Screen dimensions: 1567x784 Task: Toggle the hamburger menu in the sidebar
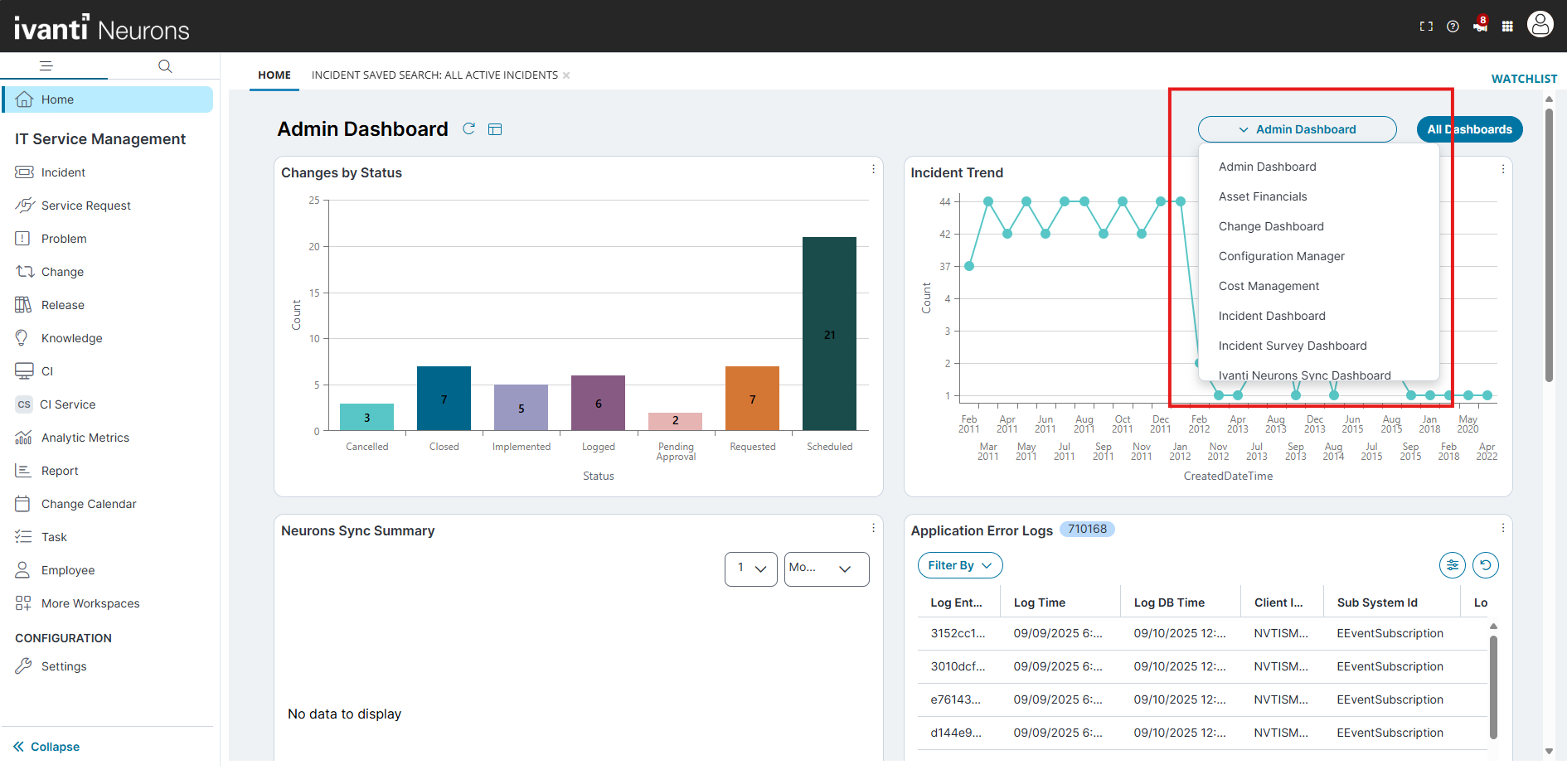[46, 66]
